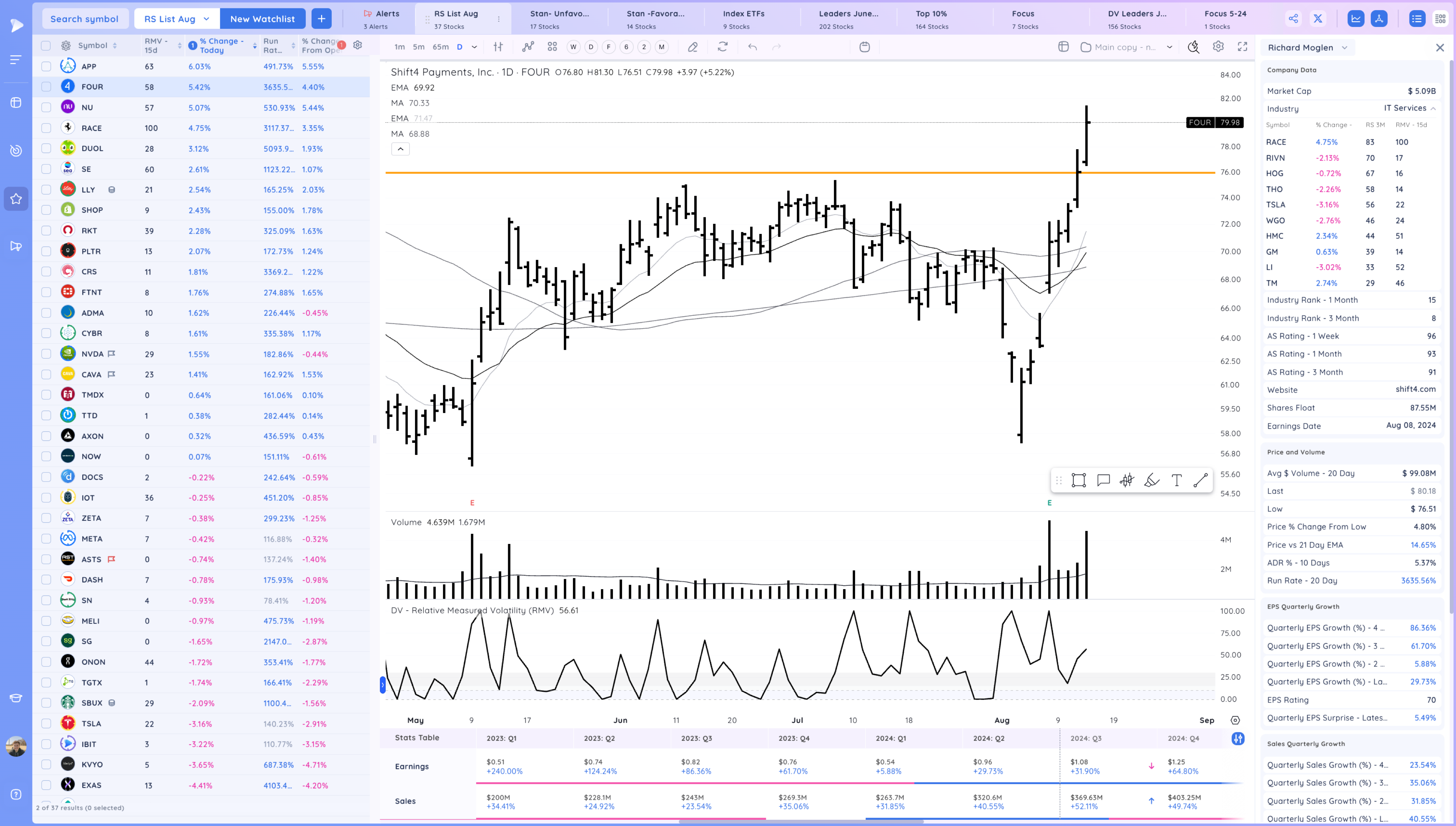Viewport: 1456px width, 826px height.
Task: Check the FOUR row checkbox
Action: pyautogui.click(x=46, y=87)
